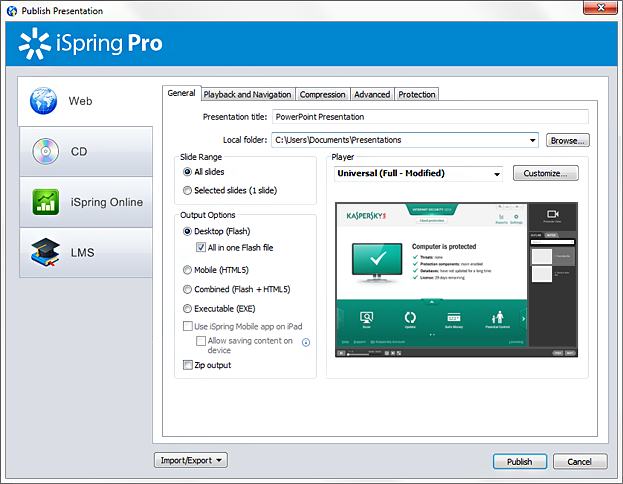Close the Publish Presentation window
Screen dimensions: 623x484
tap(601, 7)
